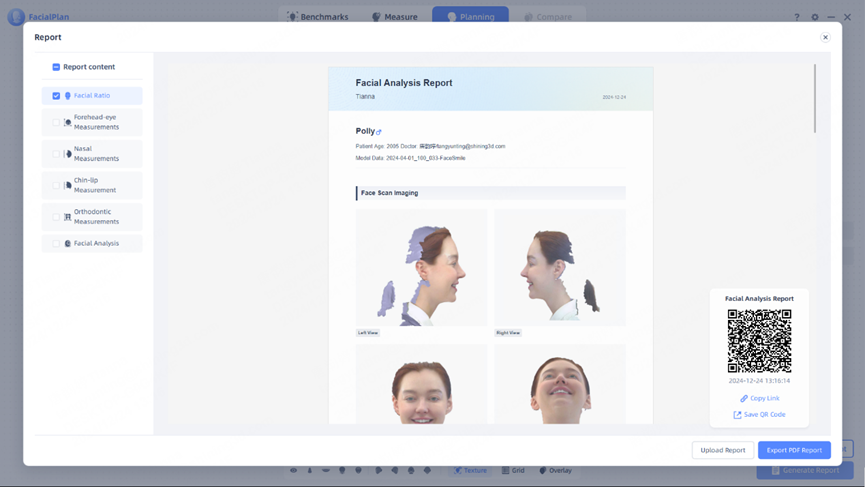Screen dimensions: 865x487
Task: Click the small blue icon next to Polly
Action: [x=379, y=132]
